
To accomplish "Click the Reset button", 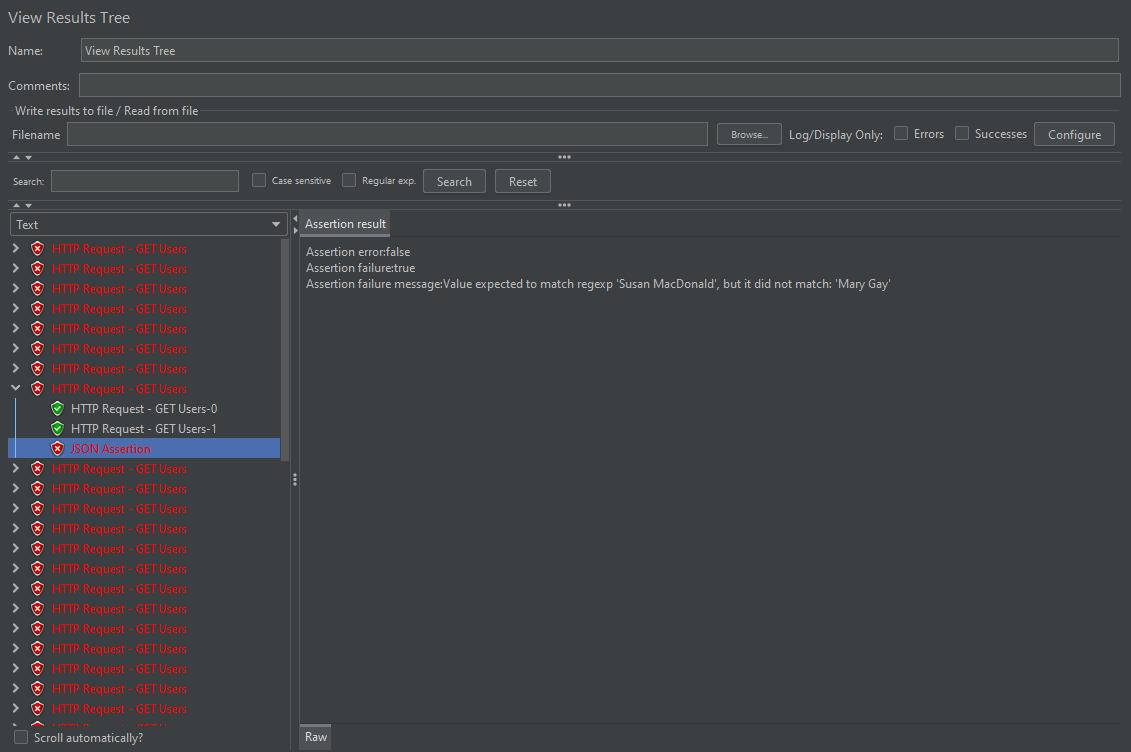I will [522, 182].
